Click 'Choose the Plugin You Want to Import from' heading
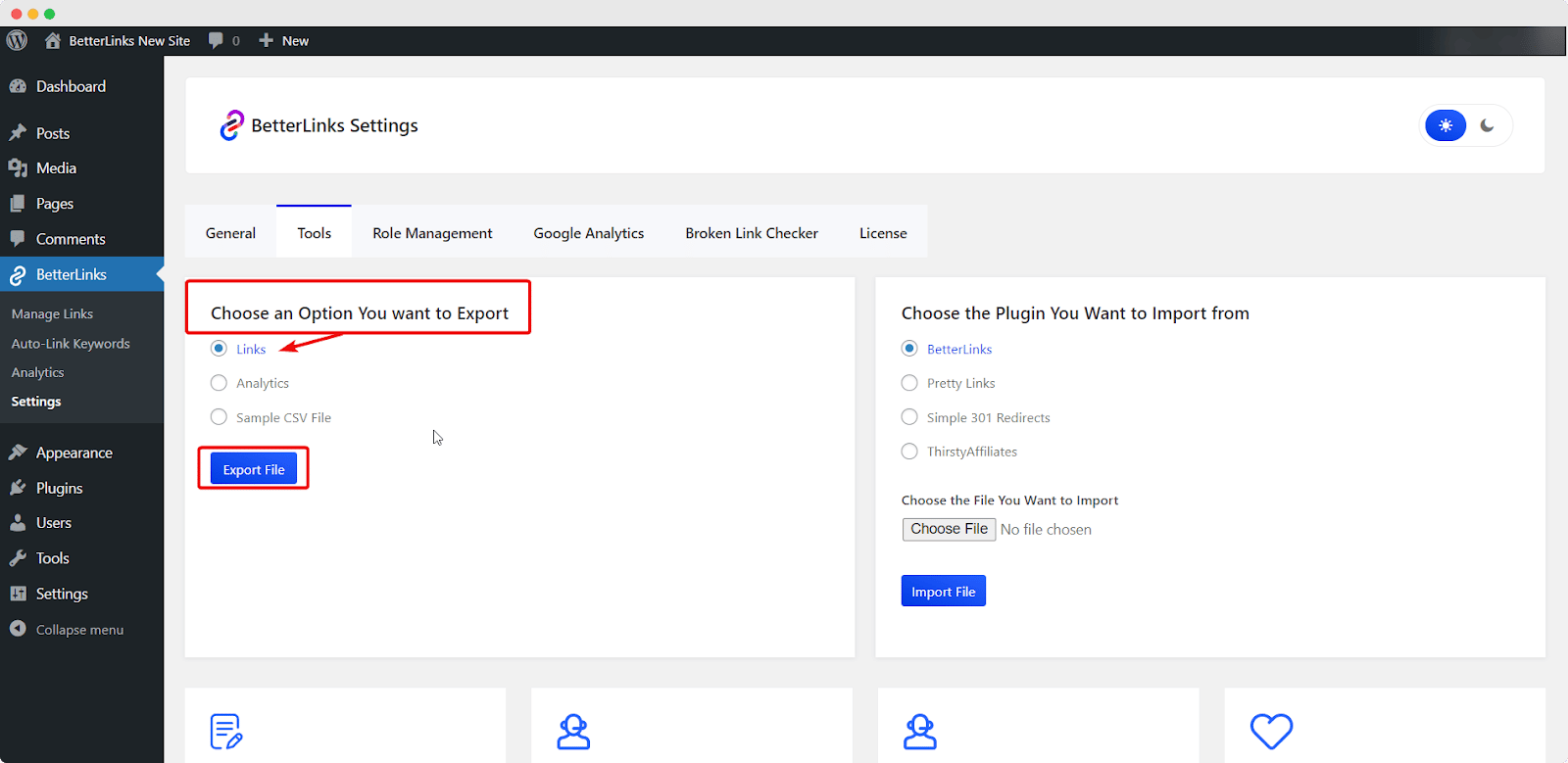Screen dimensions: 1568x763 pyautogui.click(x=1075, y=313)
